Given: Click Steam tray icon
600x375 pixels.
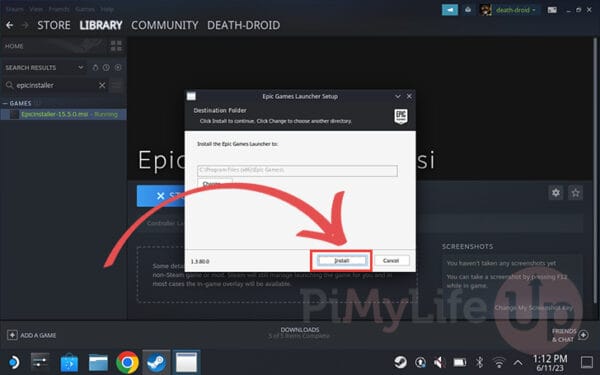Looking at the screenshot, I should (401, 362).
